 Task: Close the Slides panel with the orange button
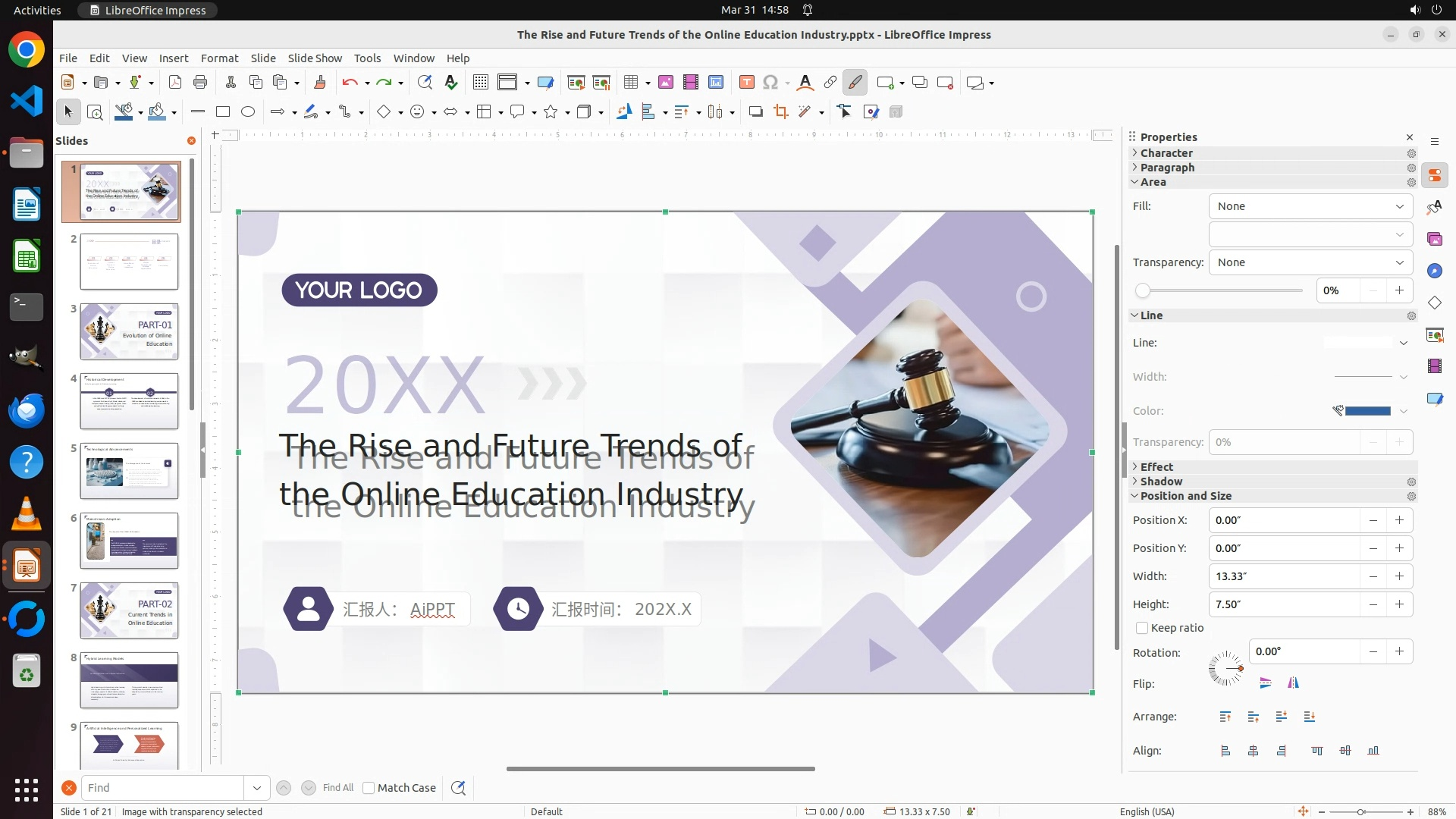(x=191, y=141)
